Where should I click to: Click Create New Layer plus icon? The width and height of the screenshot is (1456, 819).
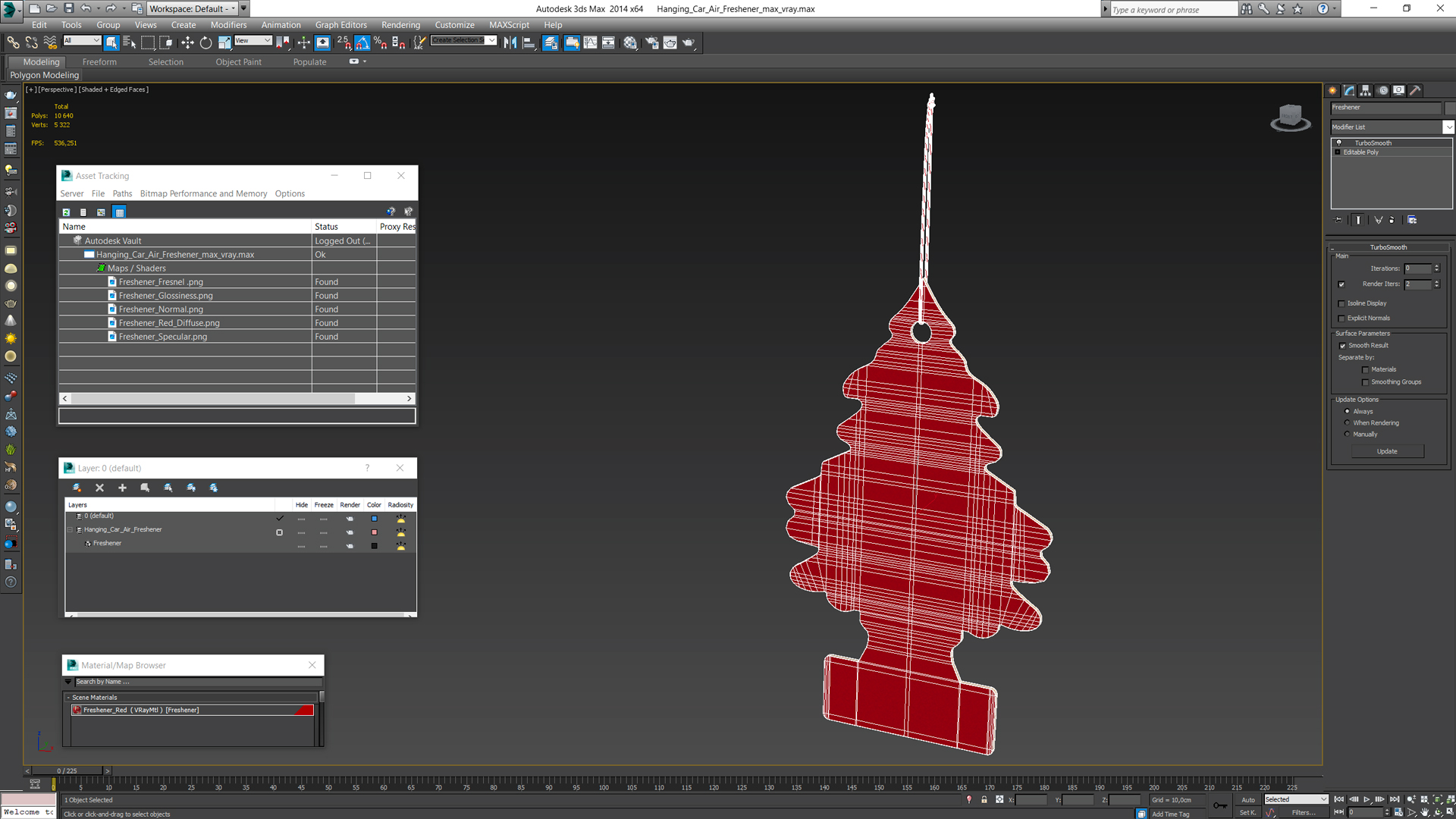point(122,488)
